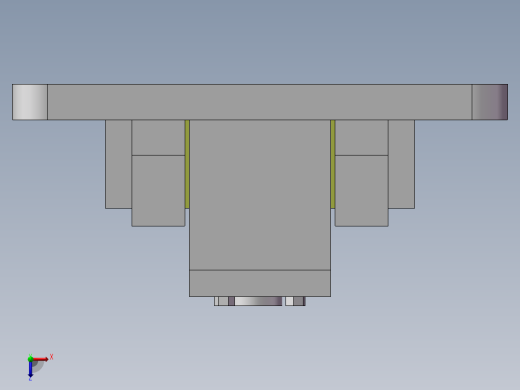This screenshot has height=390, width=520.
Task: Click the red X axis of the triad
Action: coord(41,359)
